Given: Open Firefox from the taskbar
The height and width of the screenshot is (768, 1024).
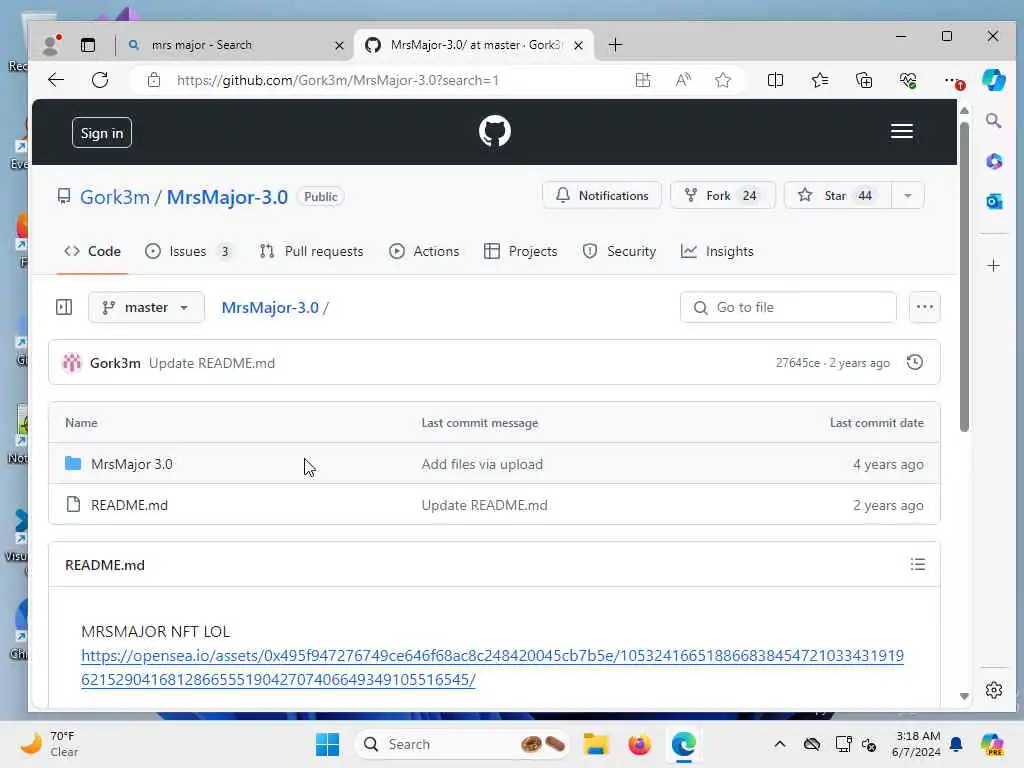Looking at the screenshot, I should pyautogui.click(x=639, y=744).
